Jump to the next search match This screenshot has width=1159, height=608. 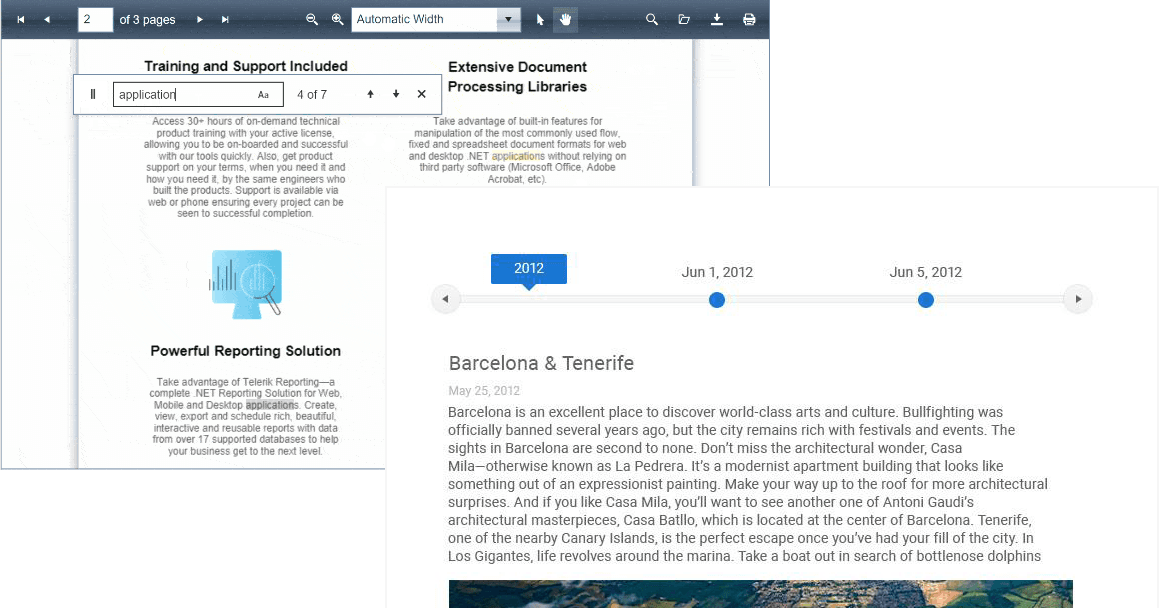point(395,93)
